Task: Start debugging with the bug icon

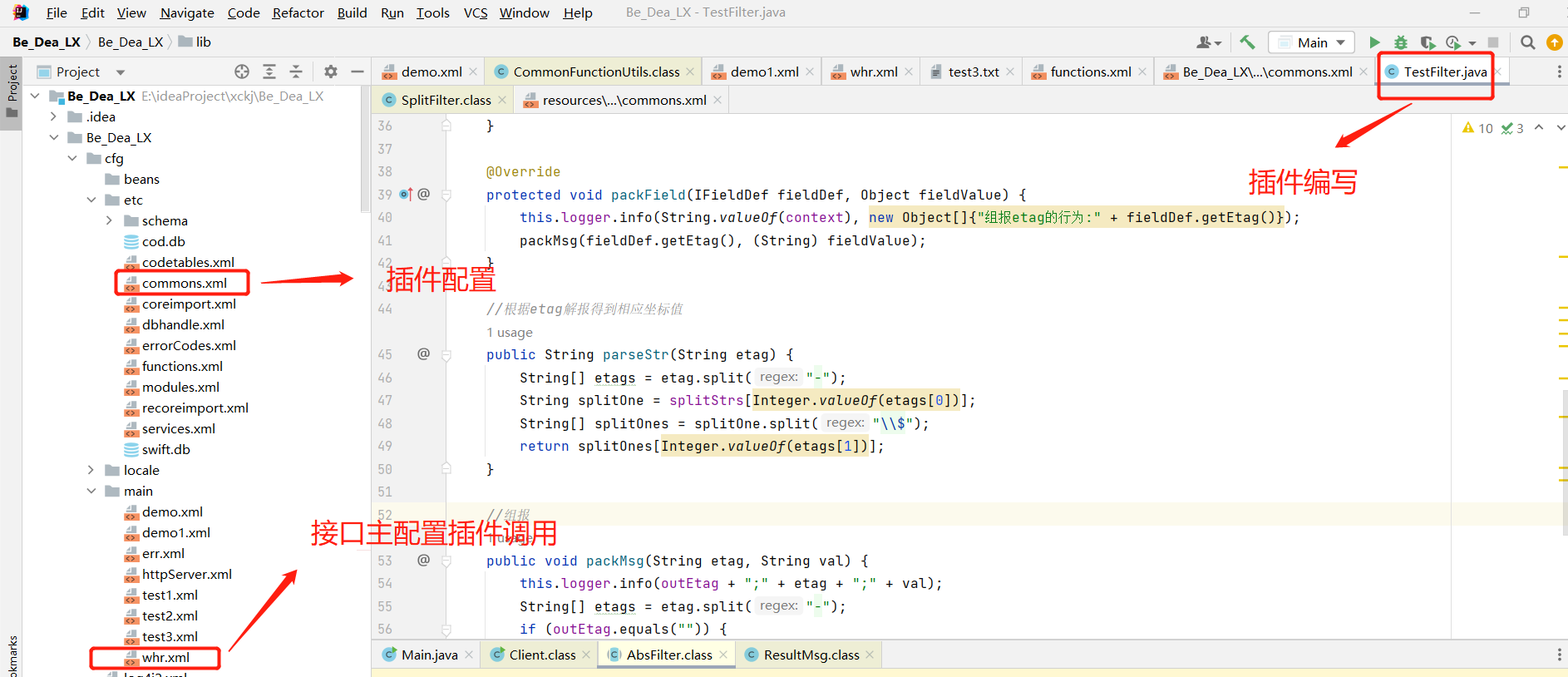Action: pos(1401,42)
